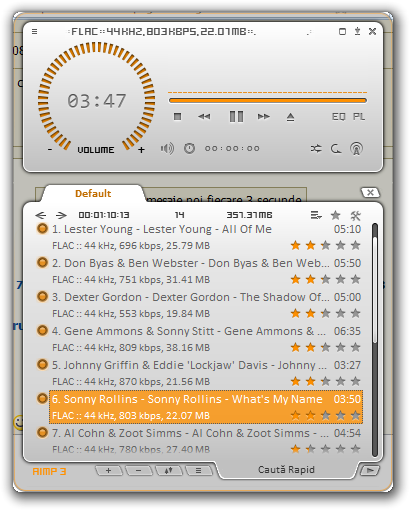Click the eject/open file icon
Image resolution: width=410 pixels, height=511 pixels.
pos(290,117)
